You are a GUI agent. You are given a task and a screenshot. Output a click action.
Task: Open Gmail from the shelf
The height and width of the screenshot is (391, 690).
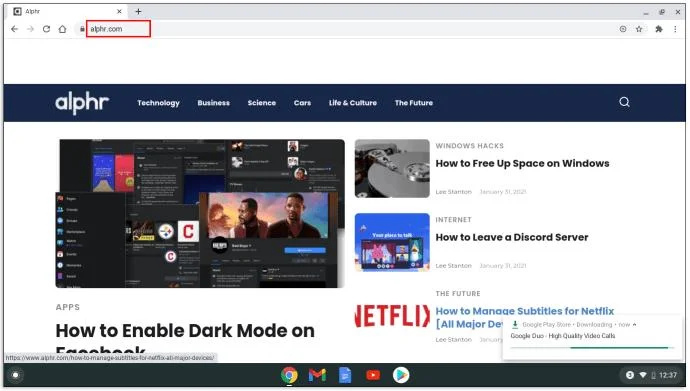(x=317, y=375)
